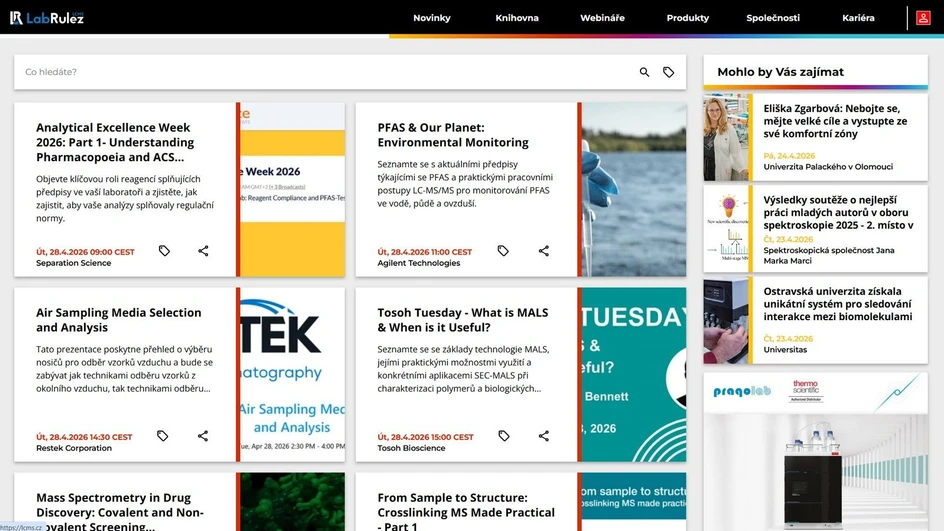Open the Společnosti menu item
This screenshot has width=944, height=531.
(773, 18)
